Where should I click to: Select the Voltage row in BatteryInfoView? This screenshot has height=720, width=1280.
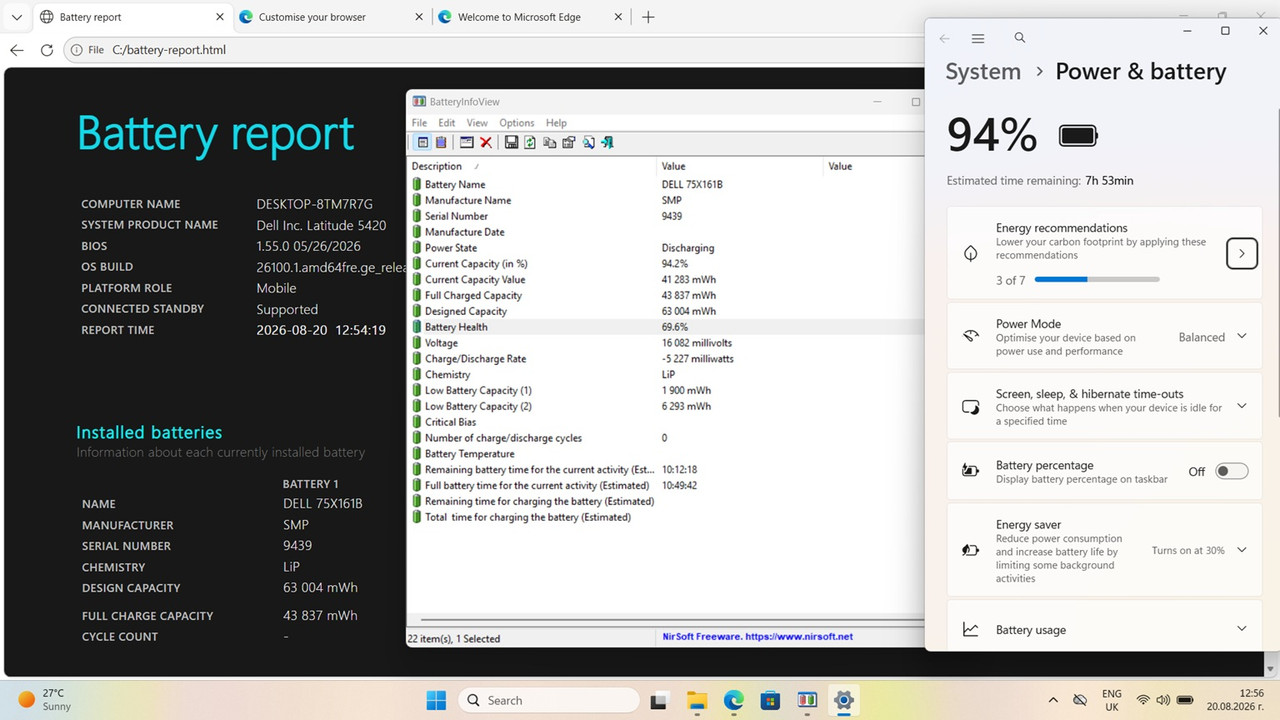click(666, 343)
